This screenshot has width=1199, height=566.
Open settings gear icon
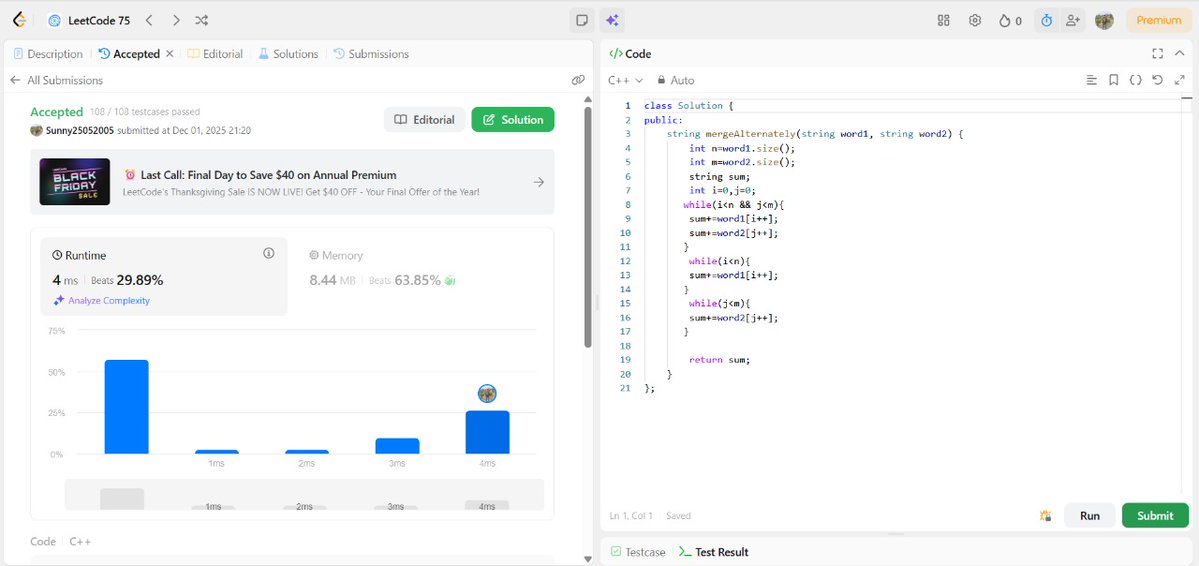975,21
